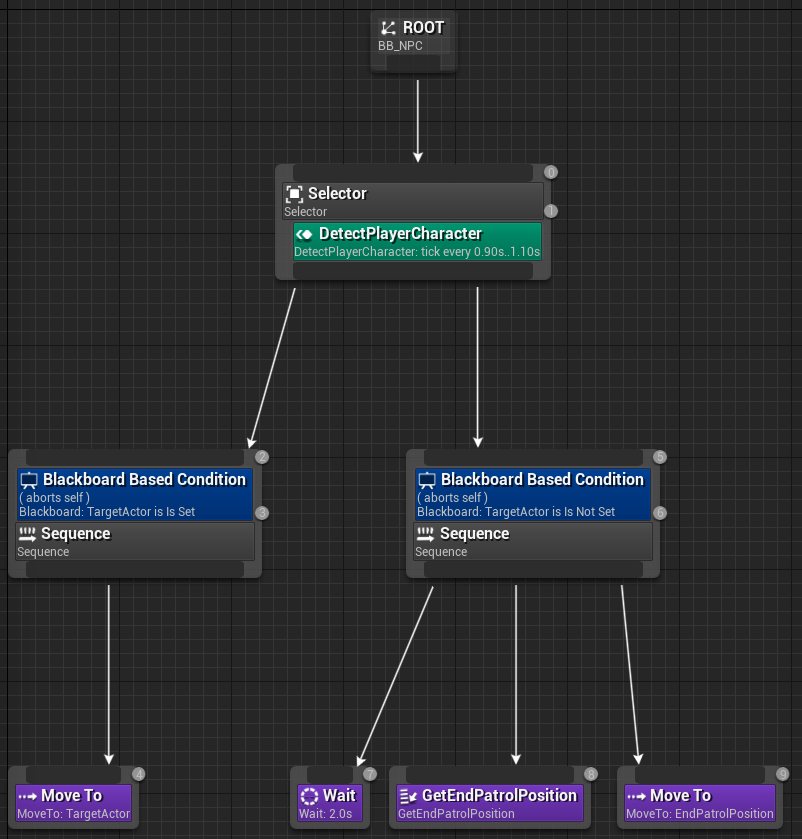The height and width of the screenshot is (839, 802).
Task: Click execution index badge 0
Action: (551, 172)
